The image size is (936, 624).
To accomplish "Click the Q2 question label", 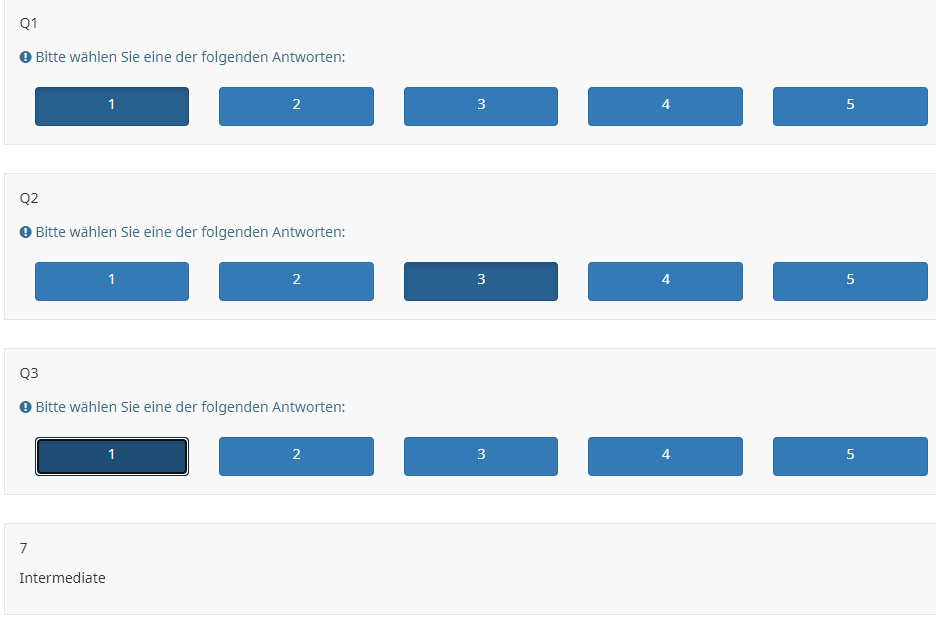I will coord(29,198).
